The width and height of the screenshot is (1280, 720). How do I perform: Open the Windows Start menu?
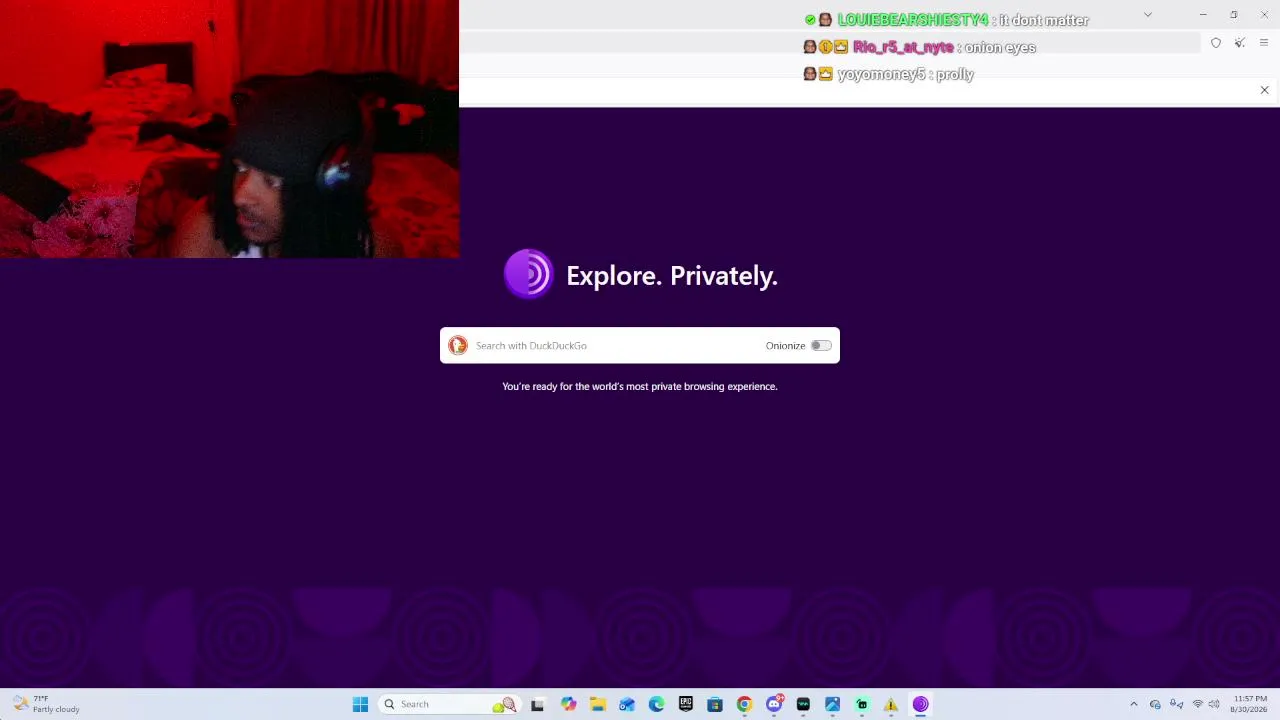coord(360,704)
